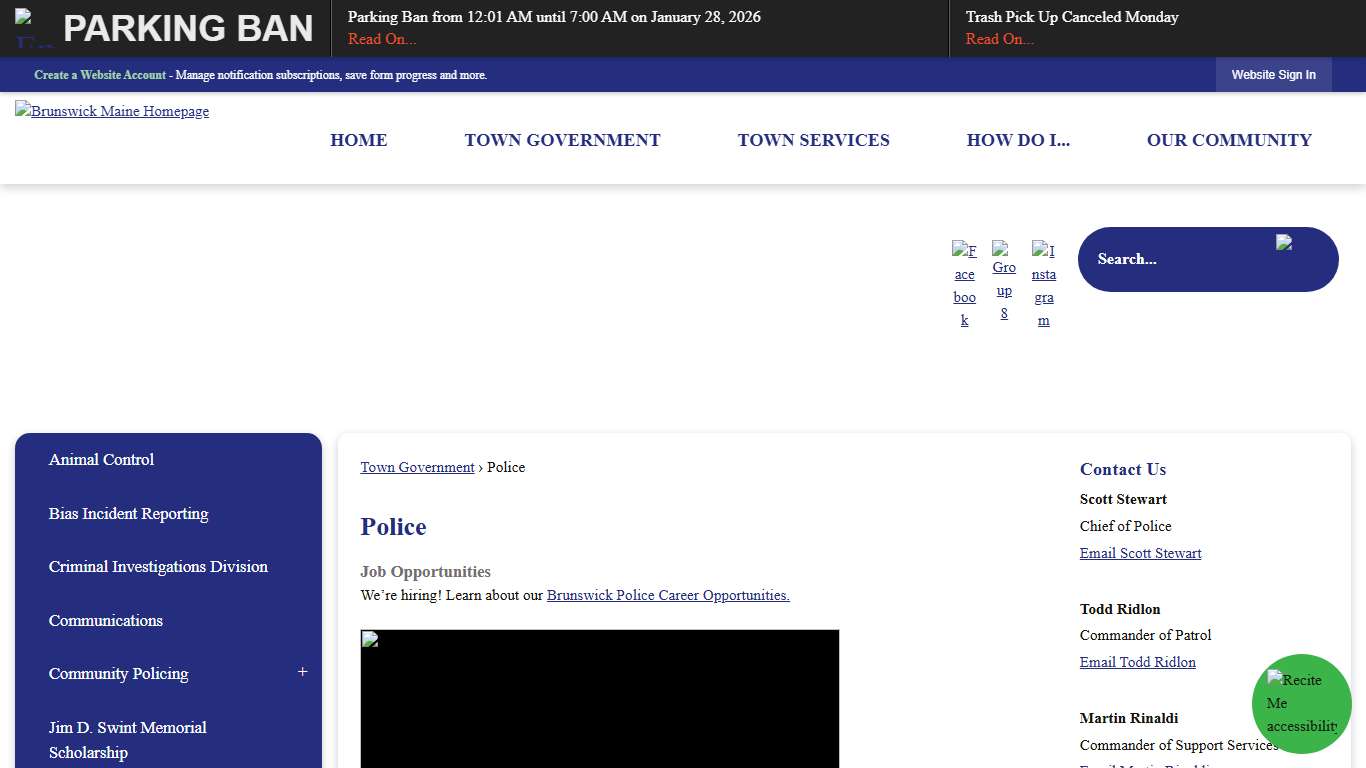Image resolution: width=1366 pixels, height=768 pixels.
Task: Navigate back via Town Government breadcrumb
Action: 417,467
